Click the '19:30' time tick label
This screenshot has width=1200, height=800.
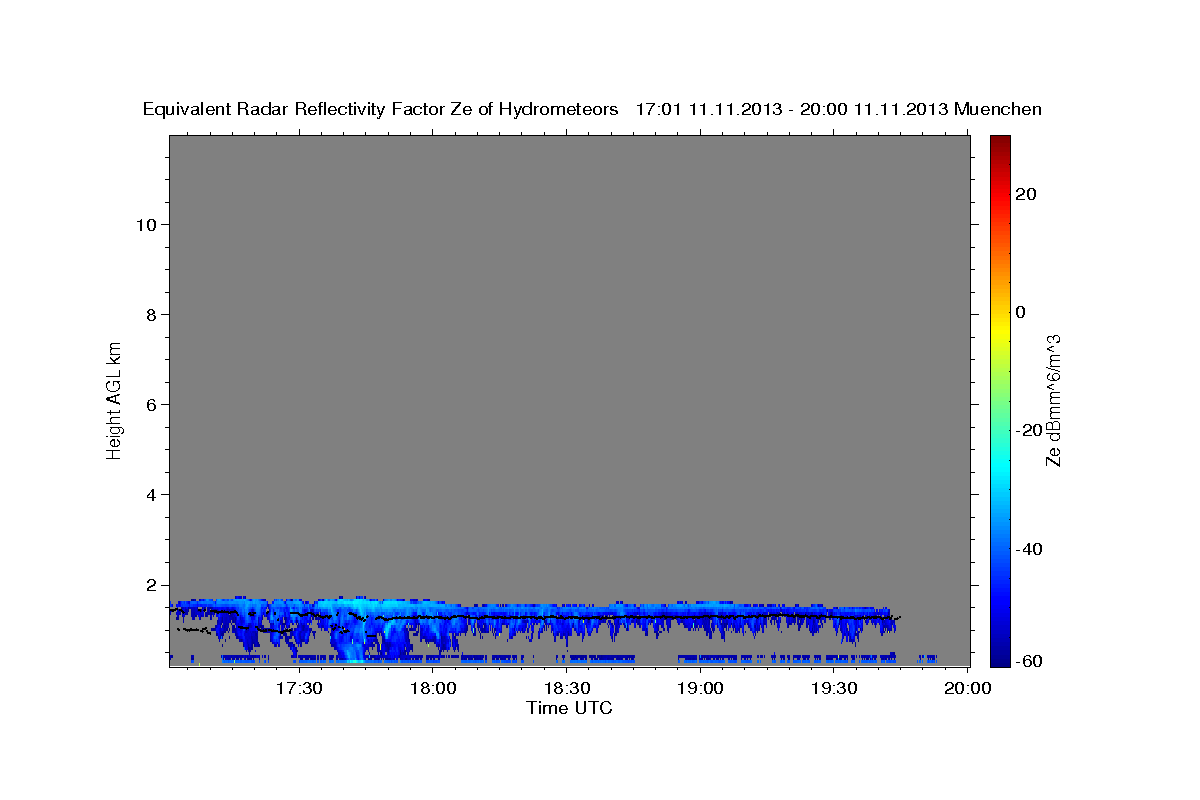pos(835,689)
